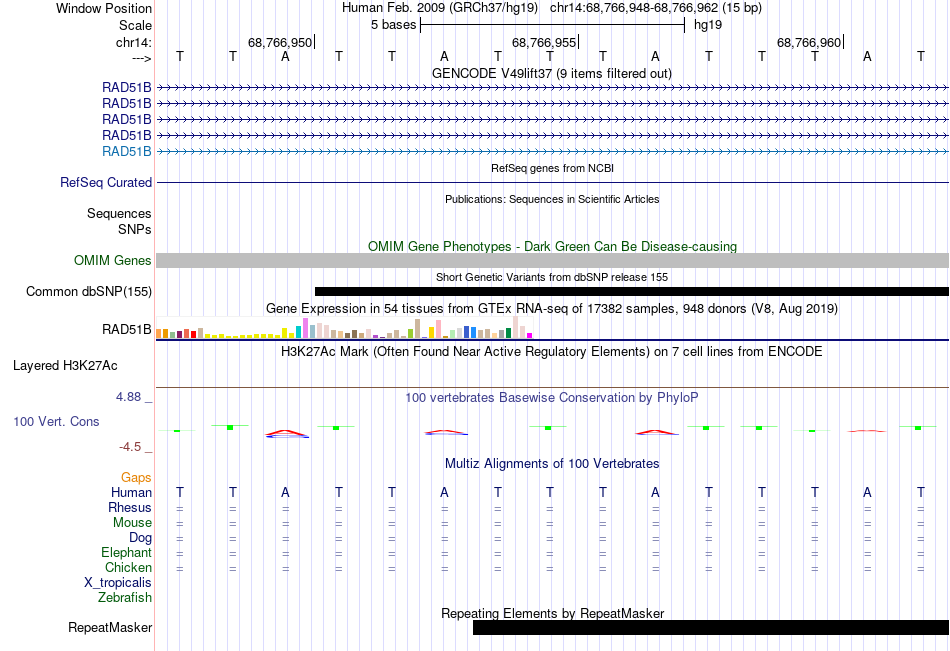The width and height of the screenshot is (950, 651).
Task: Open the Common dbSNP(155) track label
Action: tap(89, 292)
